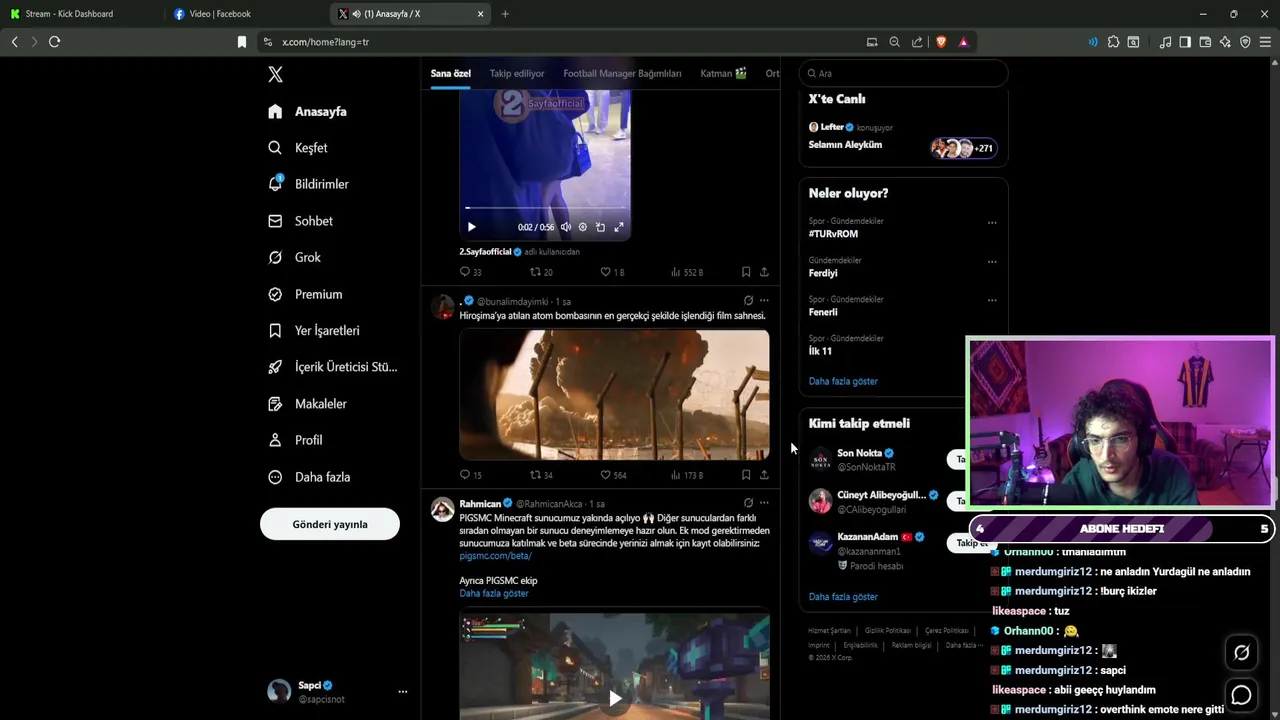Open Keşfet search page
Image resolution: width=1280 pixels, height=720 pixels.
[298, 148]
